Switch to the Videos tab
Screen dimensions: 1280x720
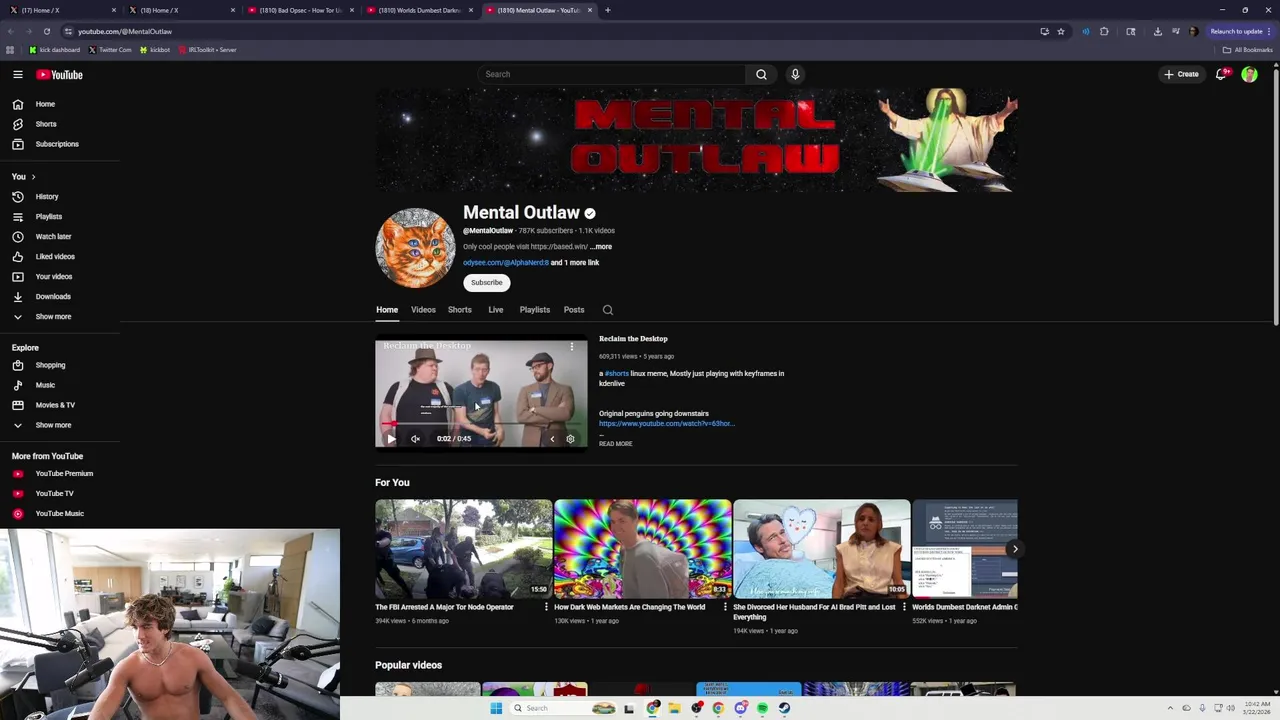tap(423, 310)
